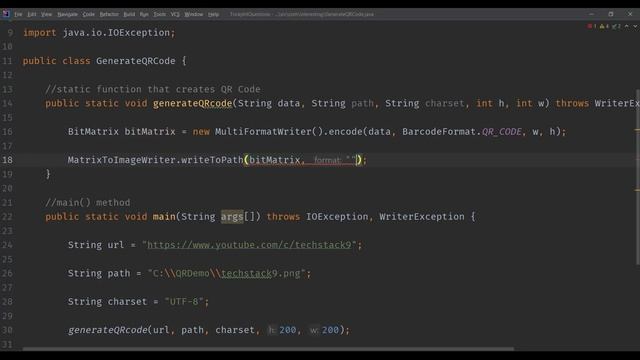
Task: Open the View menu
Action: tap(47, 14)
